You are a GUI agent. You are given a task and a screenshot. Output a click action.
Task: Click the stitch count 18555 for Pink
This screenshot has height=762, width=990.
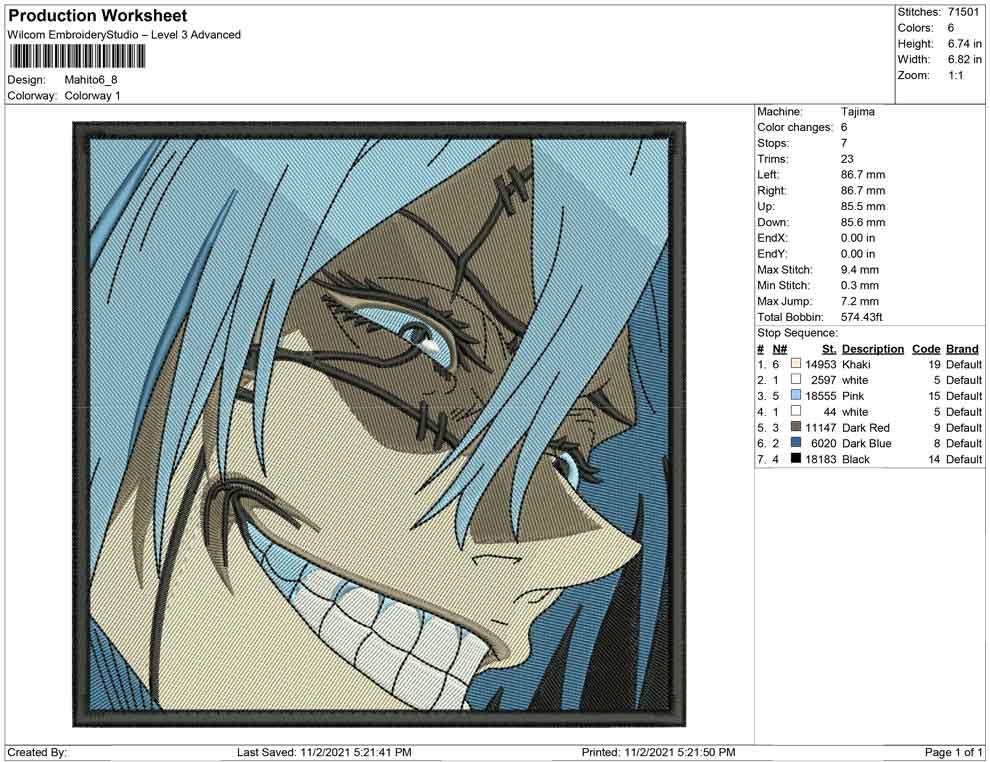820,396
